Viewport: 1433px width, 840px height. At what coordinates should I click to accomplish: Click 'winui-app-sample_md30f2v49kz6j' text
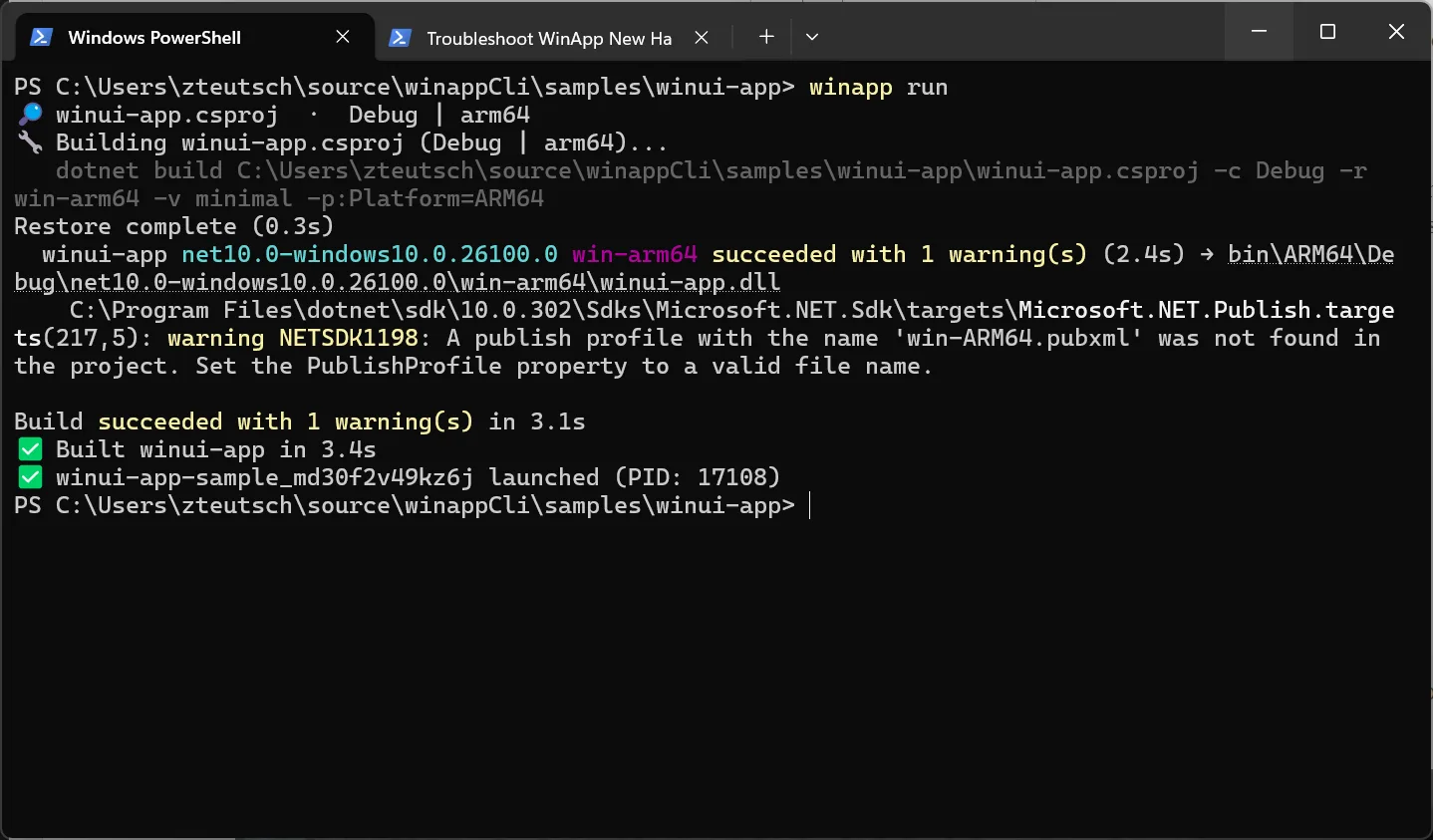(265, 477)
